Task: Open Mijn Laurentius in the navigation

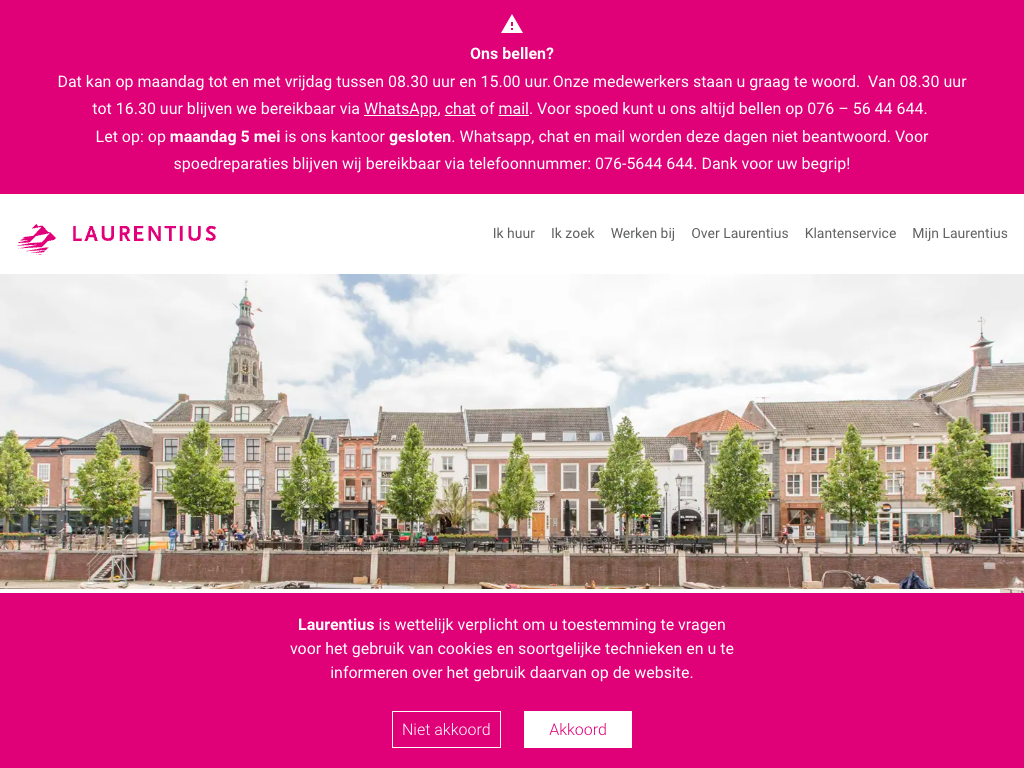Action: pos(959,233)
